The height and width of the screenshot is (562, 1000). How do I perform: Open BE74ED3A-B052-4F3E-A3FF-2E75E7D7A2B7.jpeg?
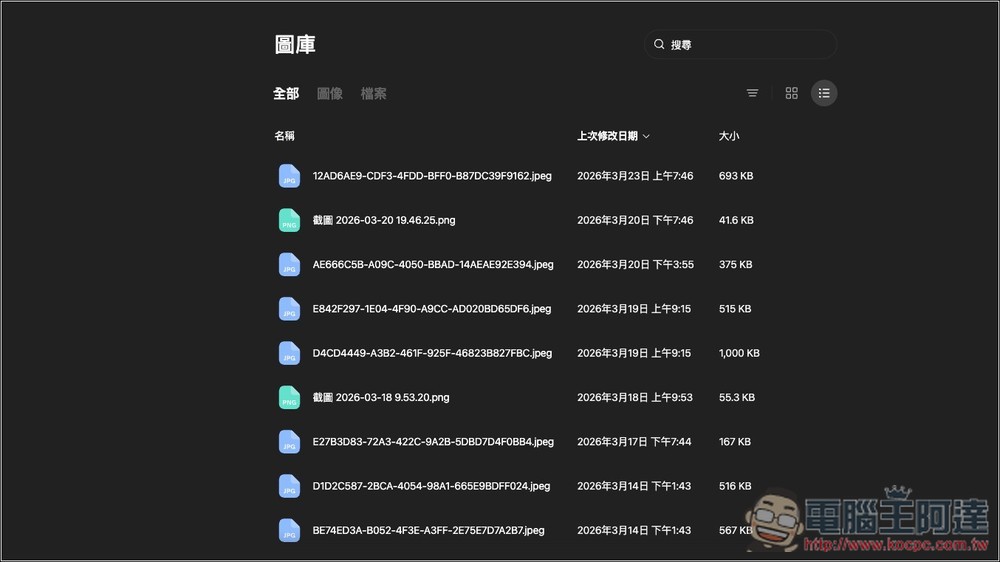click(429, 531)
